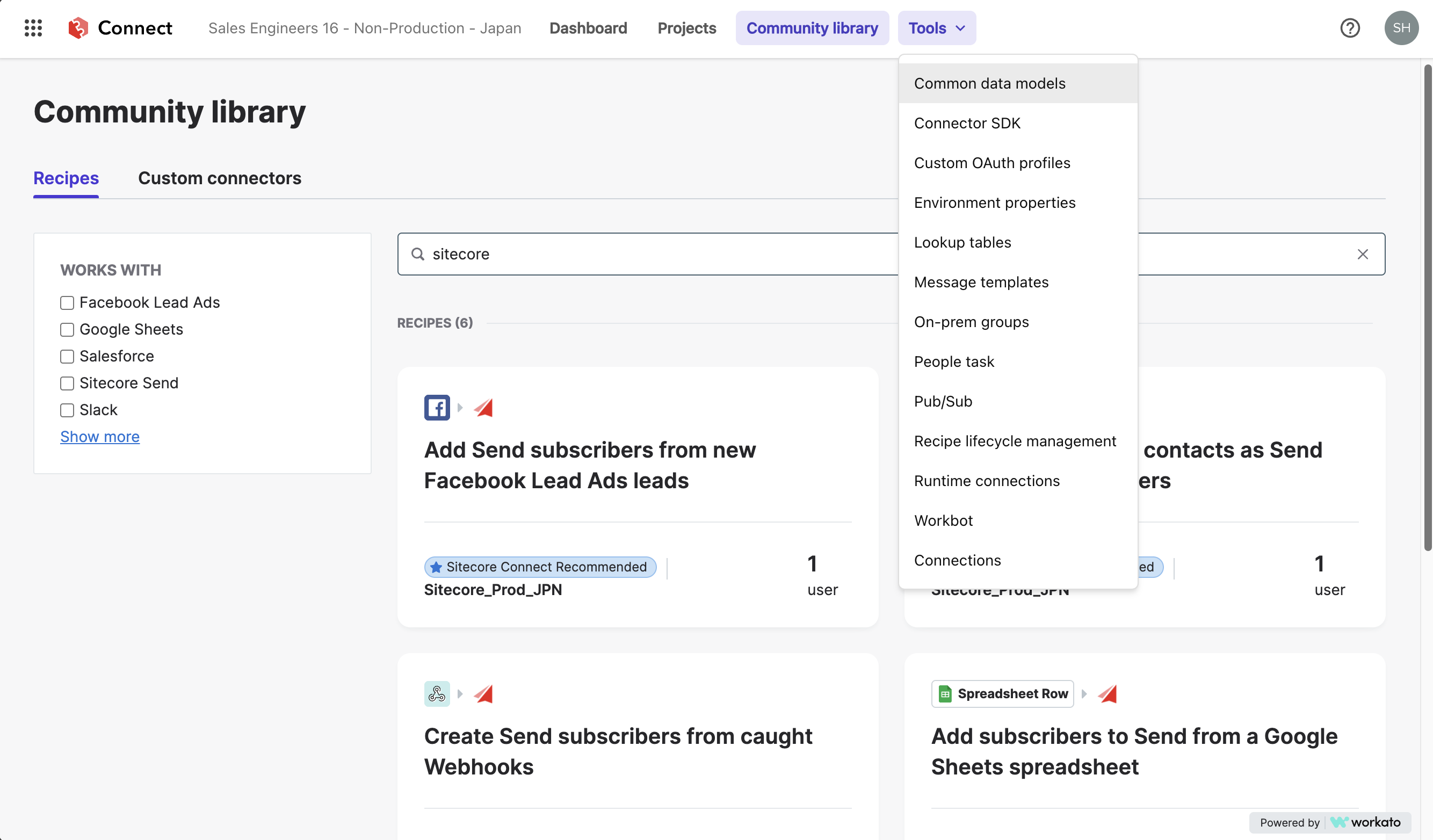Open Lookup tables
Viewport: 1433px width, 840px height.
click(1017, 243)
